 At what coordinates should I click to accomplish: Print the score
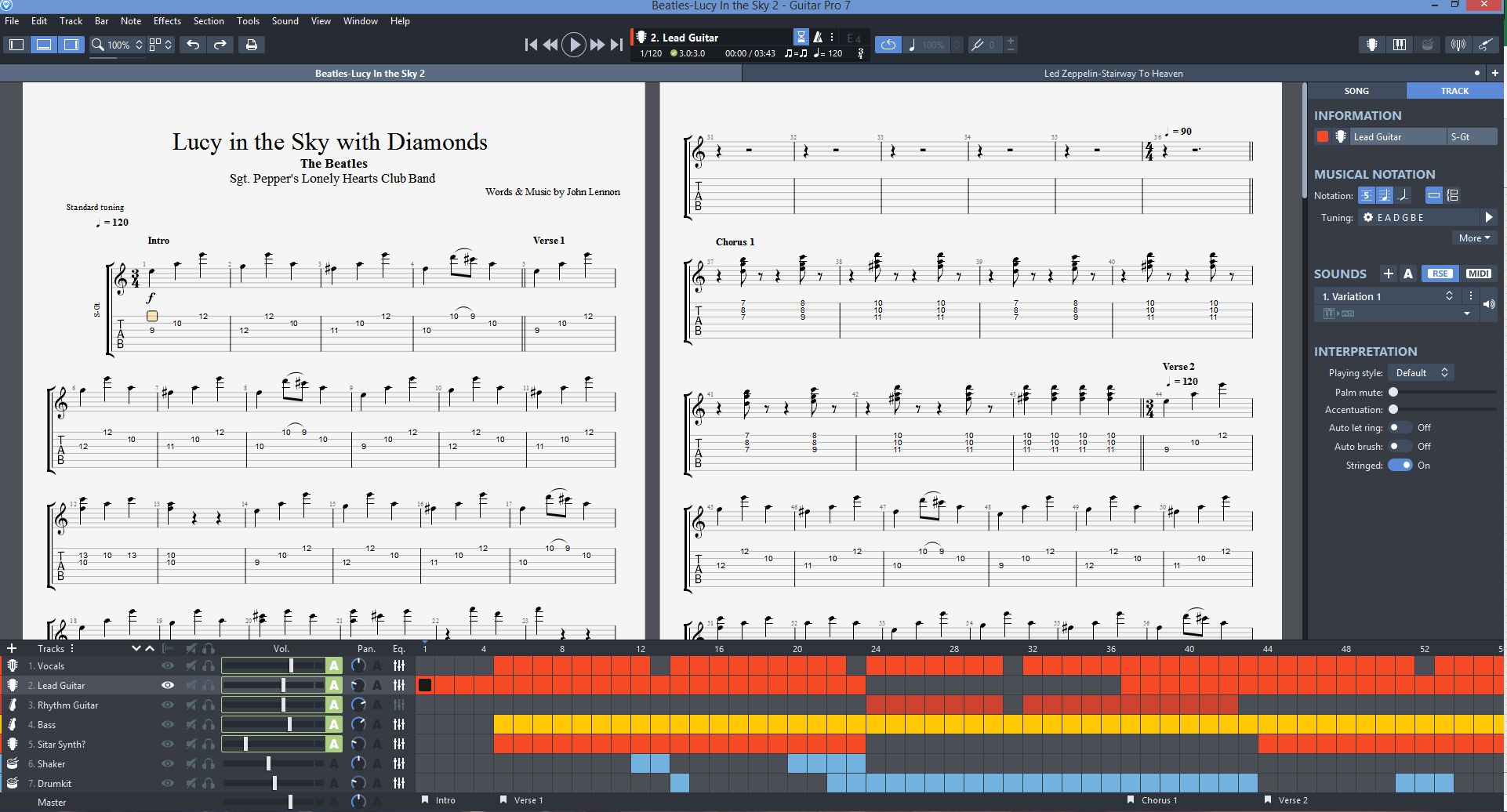coord(251,45)
